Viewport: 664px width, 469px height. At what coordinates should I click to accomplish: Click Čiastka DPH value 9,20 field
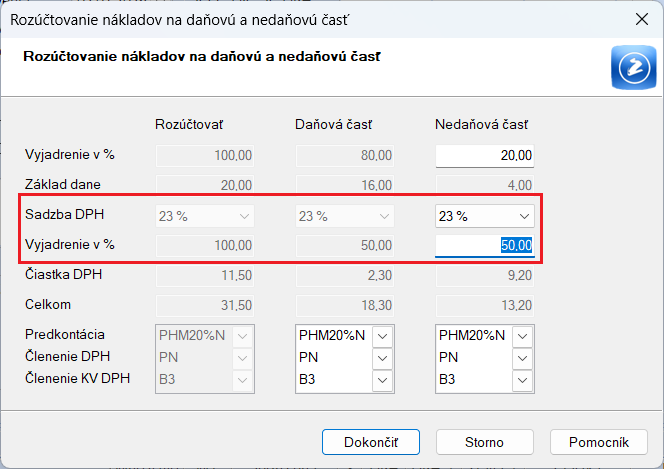click(485, 274)
